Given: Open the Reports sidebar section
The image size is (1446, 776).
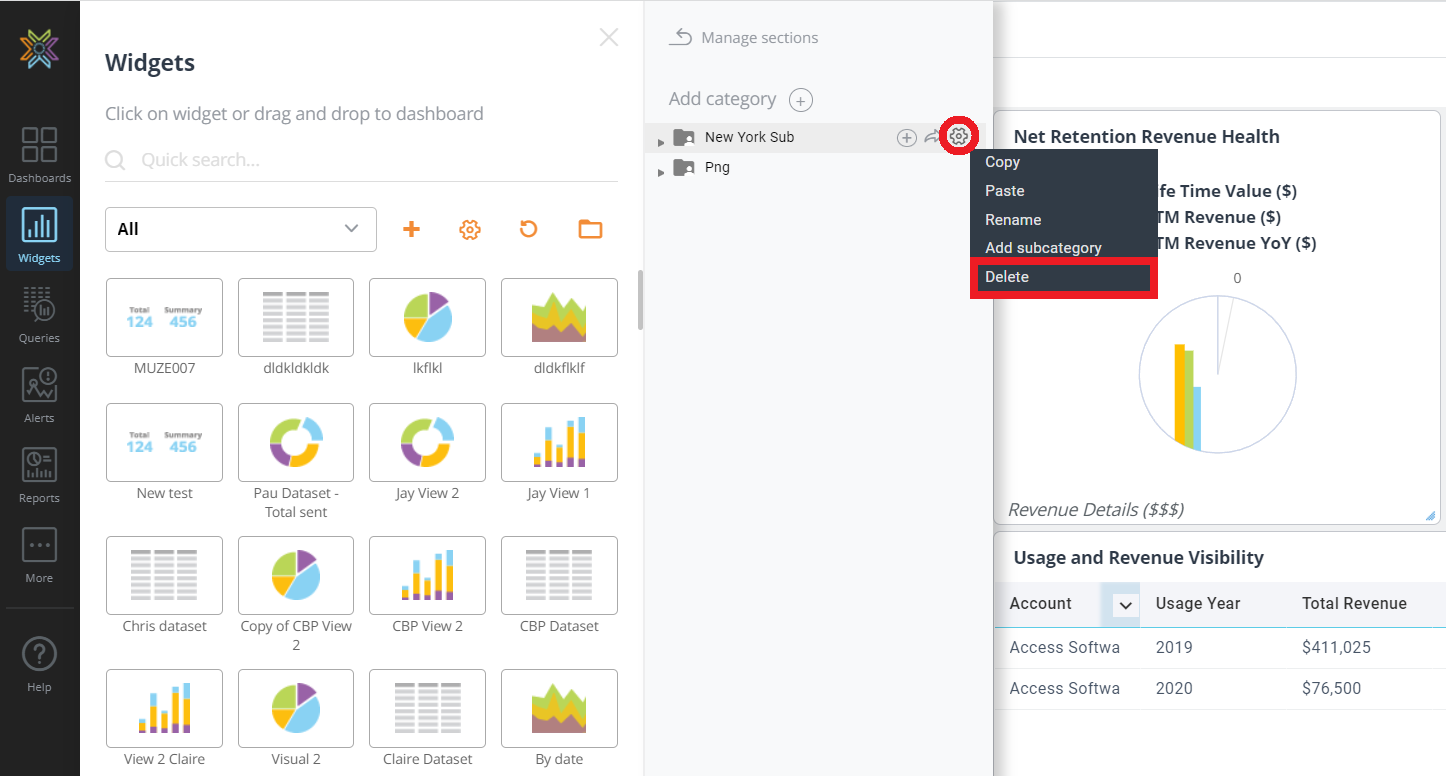Looking at the screenshot, I should click(39, 473).
